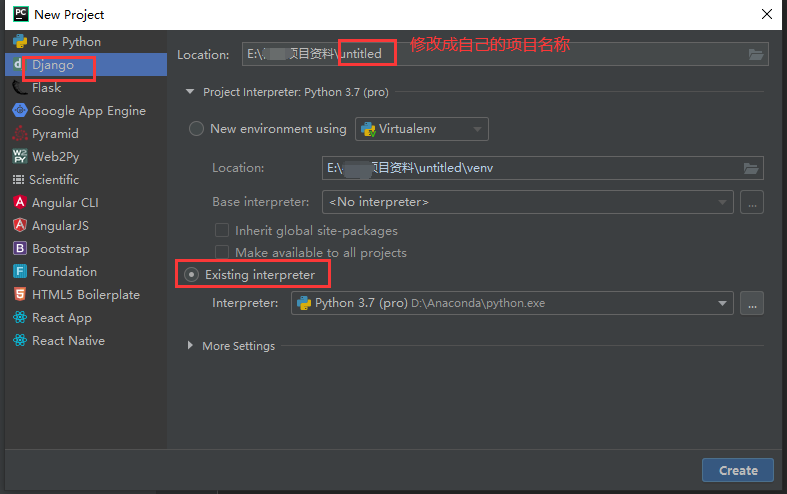The height and width of the screenshot is (494, 787).
Task: Pick the React Native project type
Action: 86,340
